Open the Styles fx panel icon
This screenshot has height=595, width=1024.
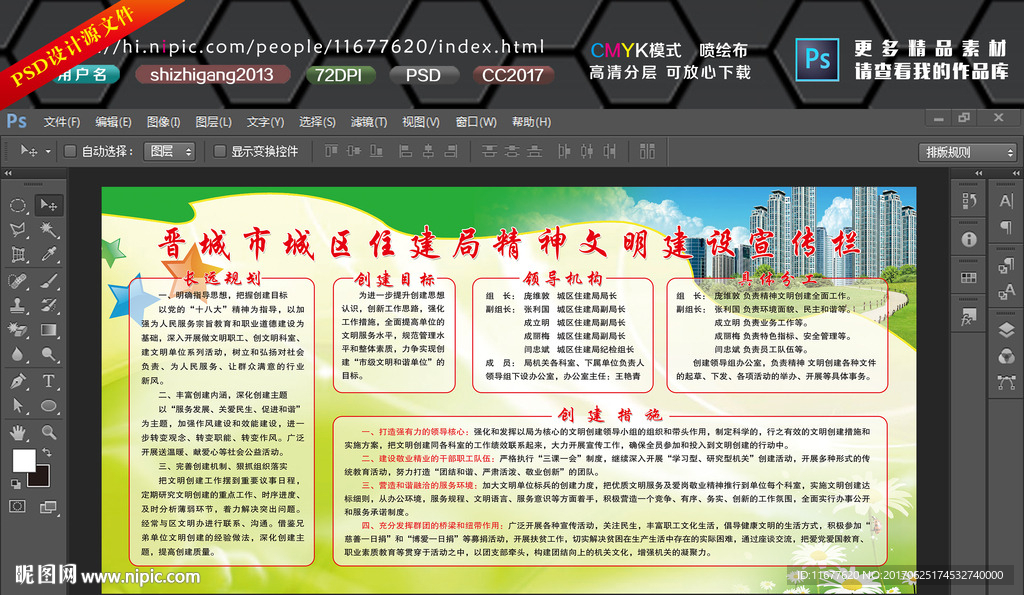(969, 317)
